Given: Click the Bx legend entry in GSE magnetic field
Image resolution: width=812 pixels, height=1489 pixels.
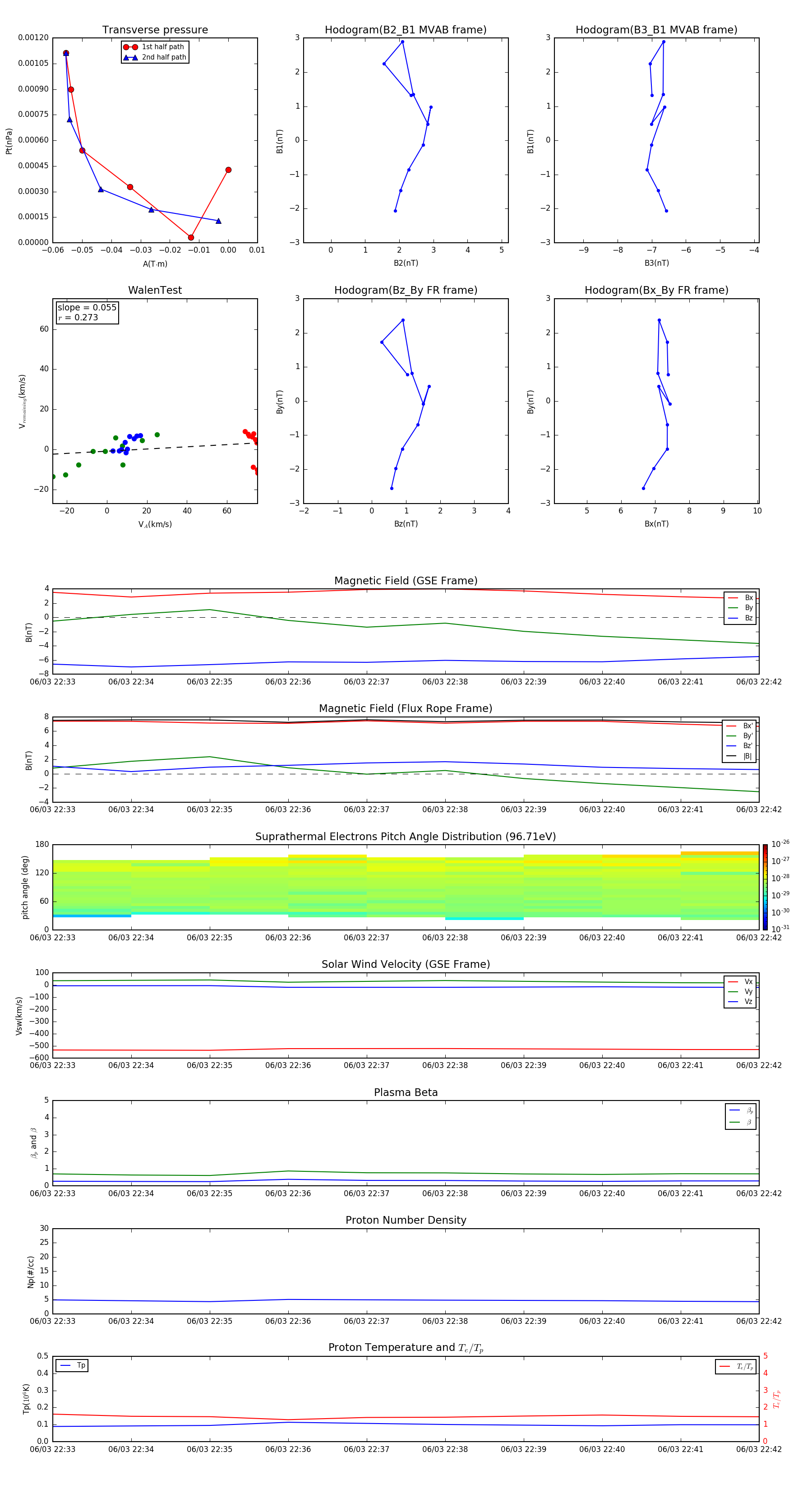Looking at the screenshot, I should 740,598.
